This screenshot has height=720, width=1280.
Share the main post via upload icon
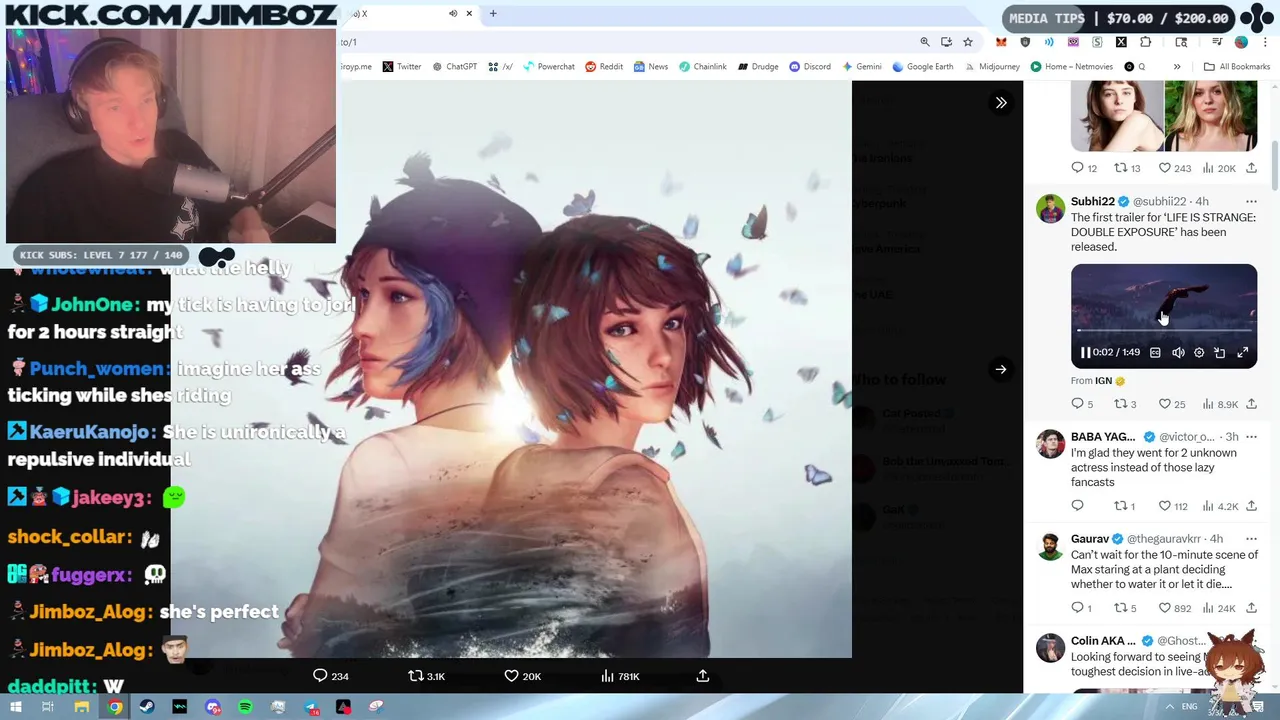tap(703, 676)
